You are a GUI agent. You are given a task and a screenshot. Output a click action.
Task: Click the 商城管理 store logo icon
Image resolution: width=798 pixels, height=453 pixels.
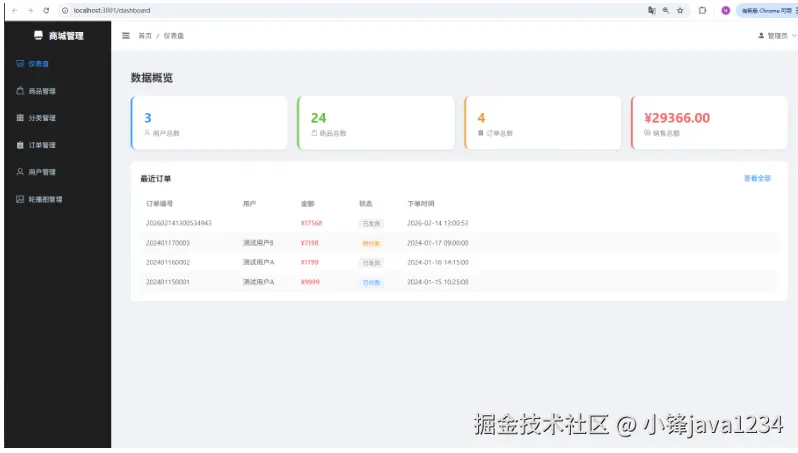[x=38, y=35]
